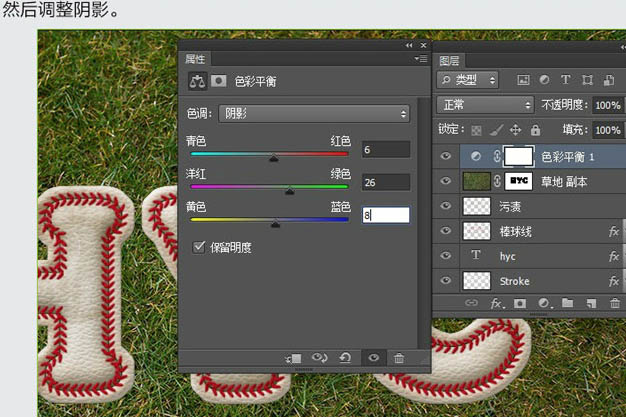Adjust the 洋红-绿色 slider handle
This screenshot has width=626, height=417.
pos(289,191)
